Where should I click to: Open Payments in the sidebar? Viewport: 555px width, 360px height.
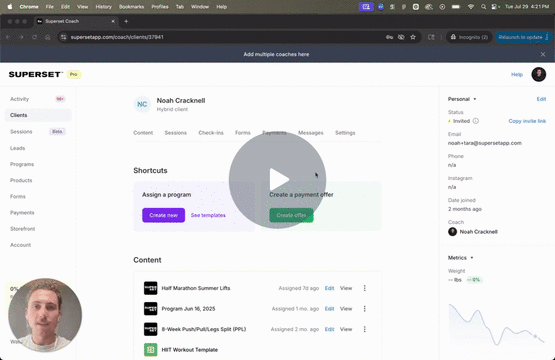coord(38,213)
